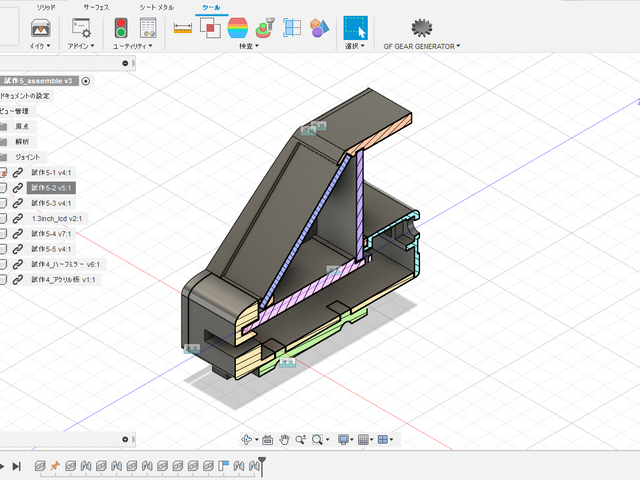Click the Measure ruler tool icon
The width and height of the screenshot is (640, 480).
(x=182, y=28)
